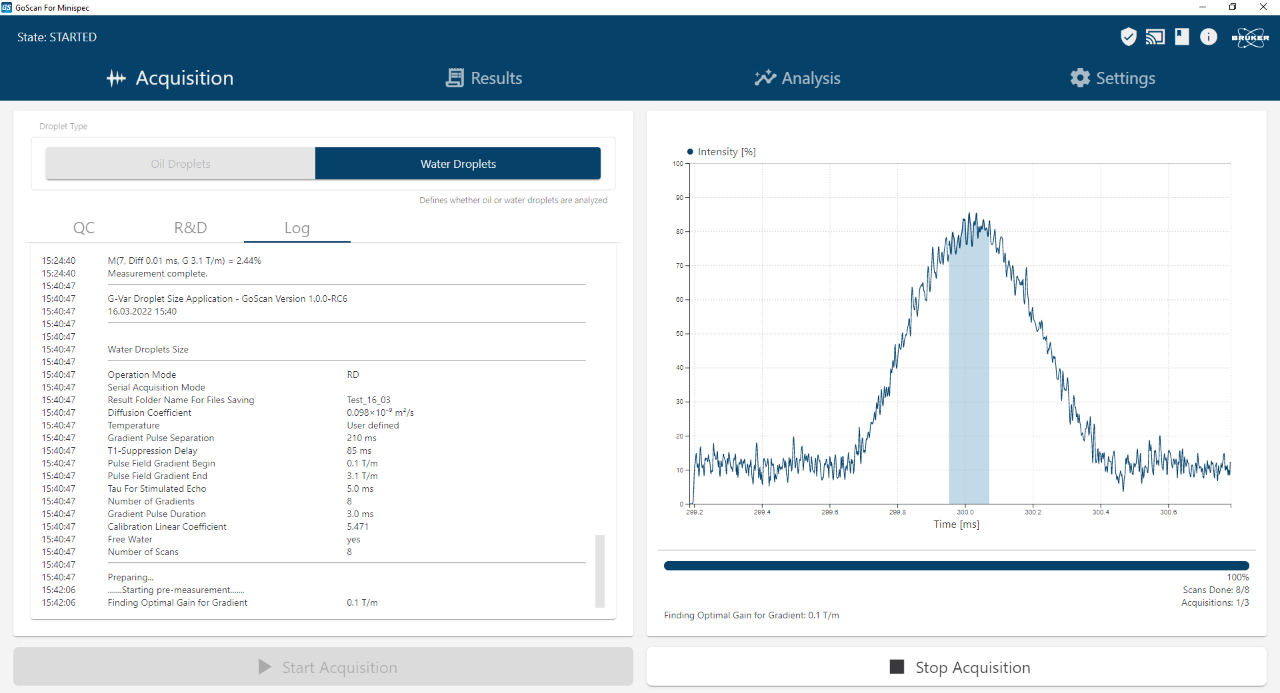Switch to the QC sub-tab
Viewport: 1280px width, 693px height.
84,228
